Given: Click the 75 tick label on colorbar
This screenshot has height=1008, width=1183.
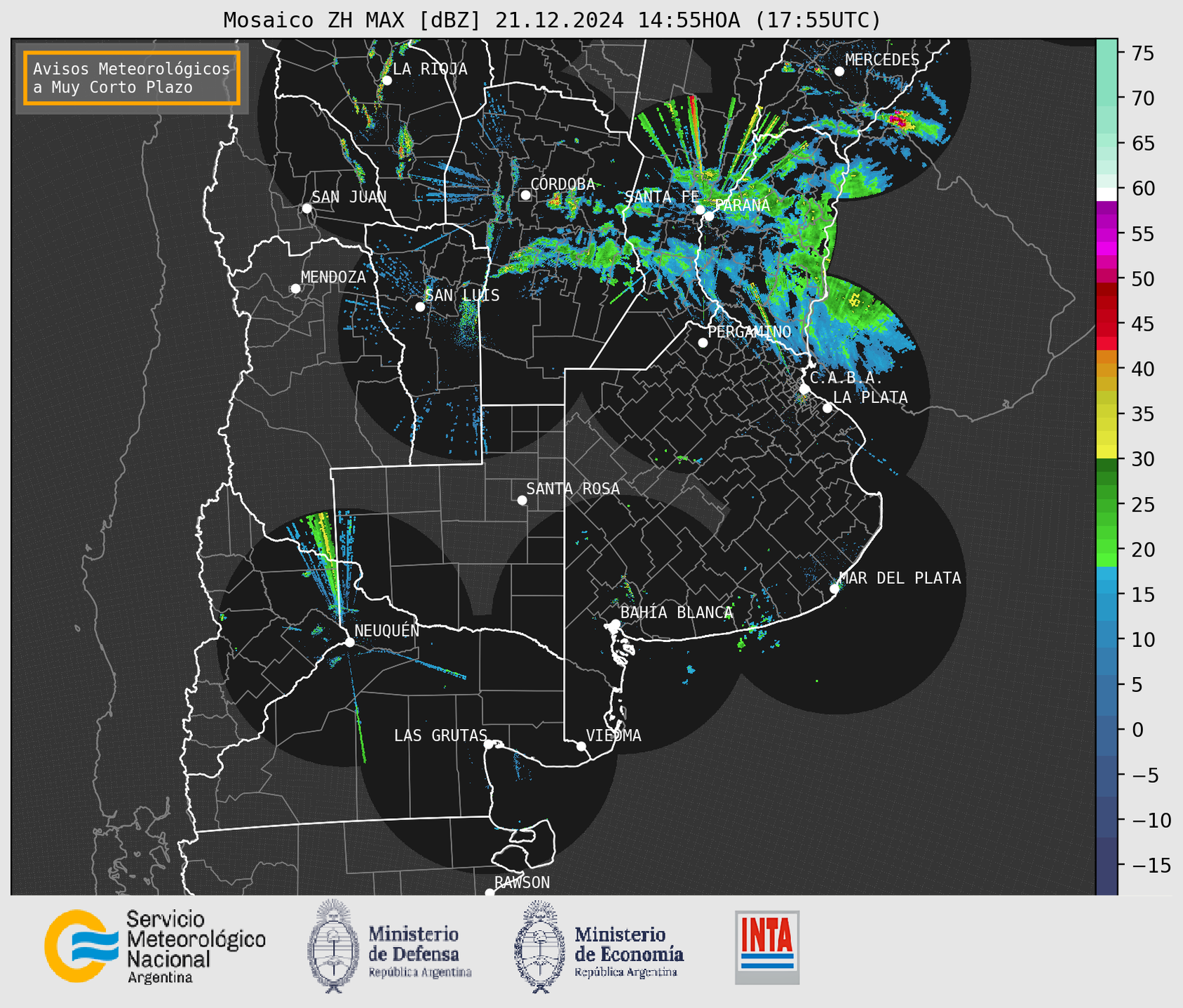Looking at the screenshot, I should pyautogui.click(x=1142, y=53).
